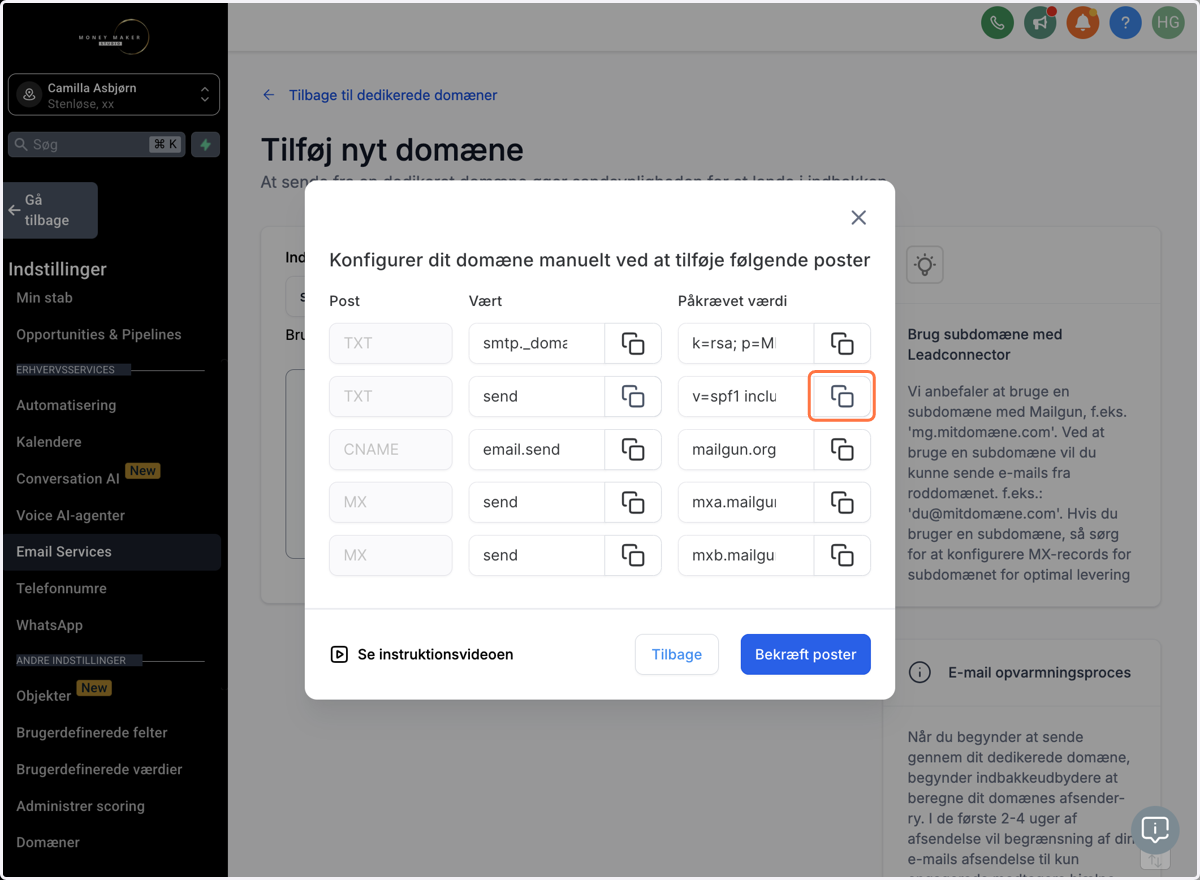Click the CNAME record type field
Viewport: 1200px width, 880px height.
click(x=391, y=449)
